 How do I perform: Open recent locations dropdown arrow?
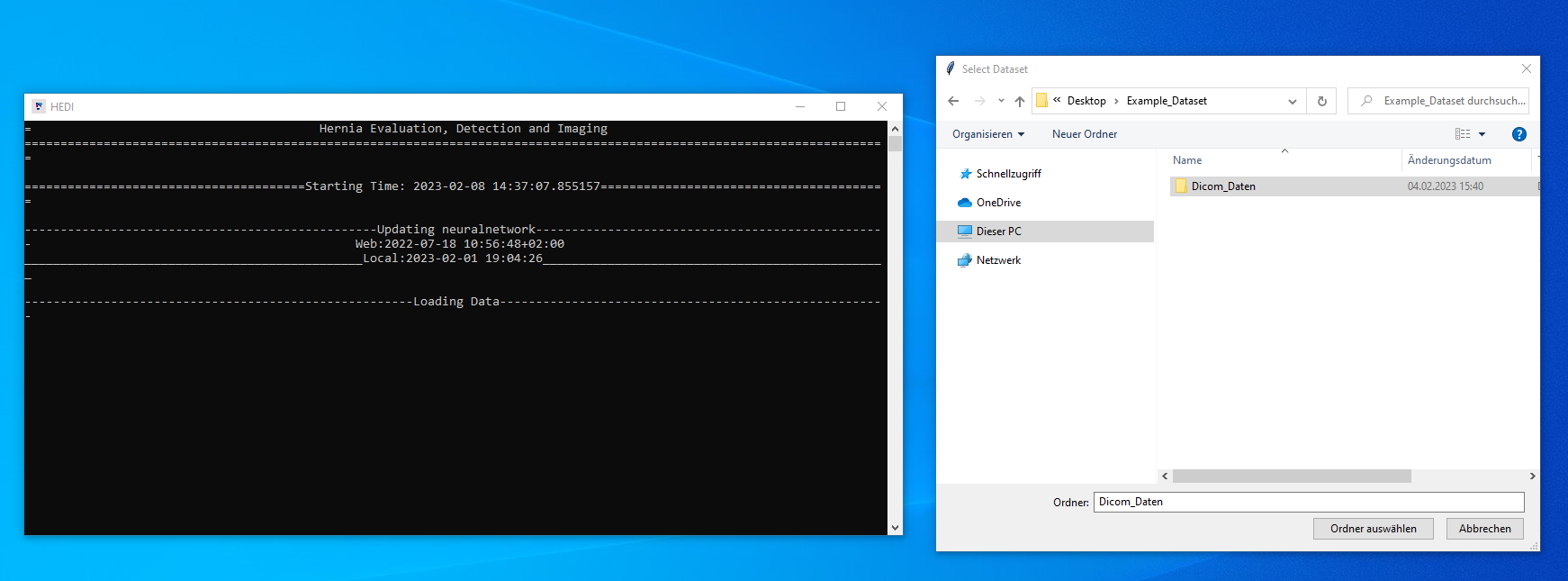(1001, 101)
